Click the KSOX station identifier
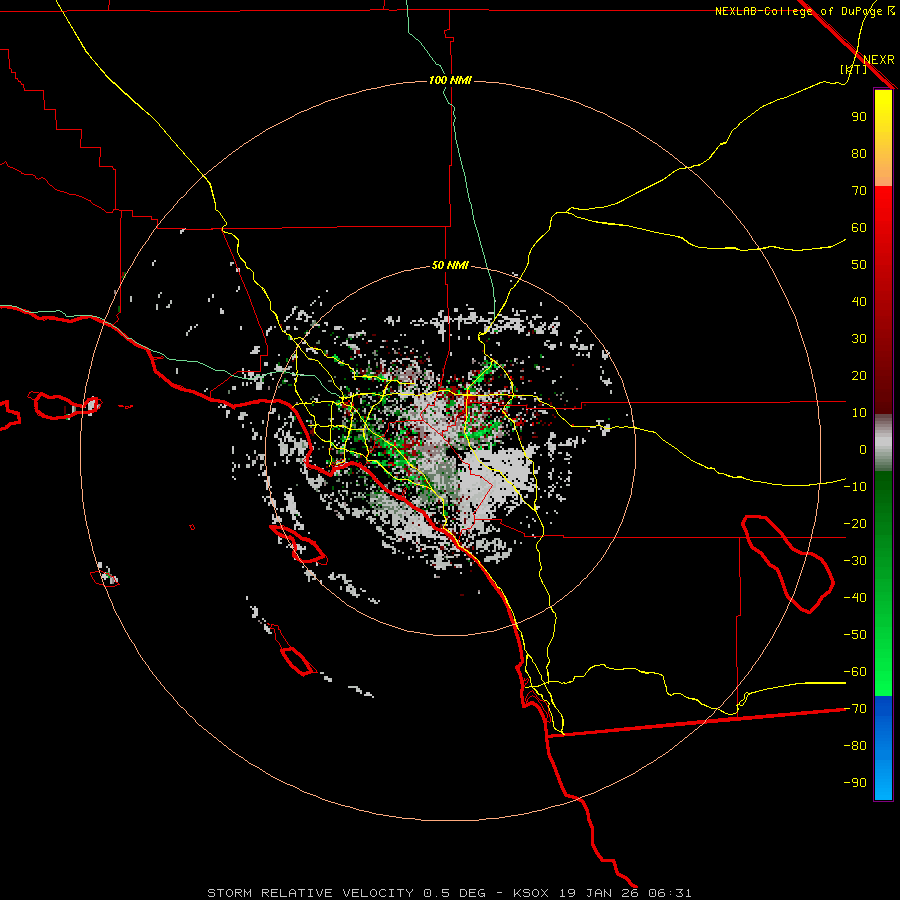900x900 pixels. (530, 893)
